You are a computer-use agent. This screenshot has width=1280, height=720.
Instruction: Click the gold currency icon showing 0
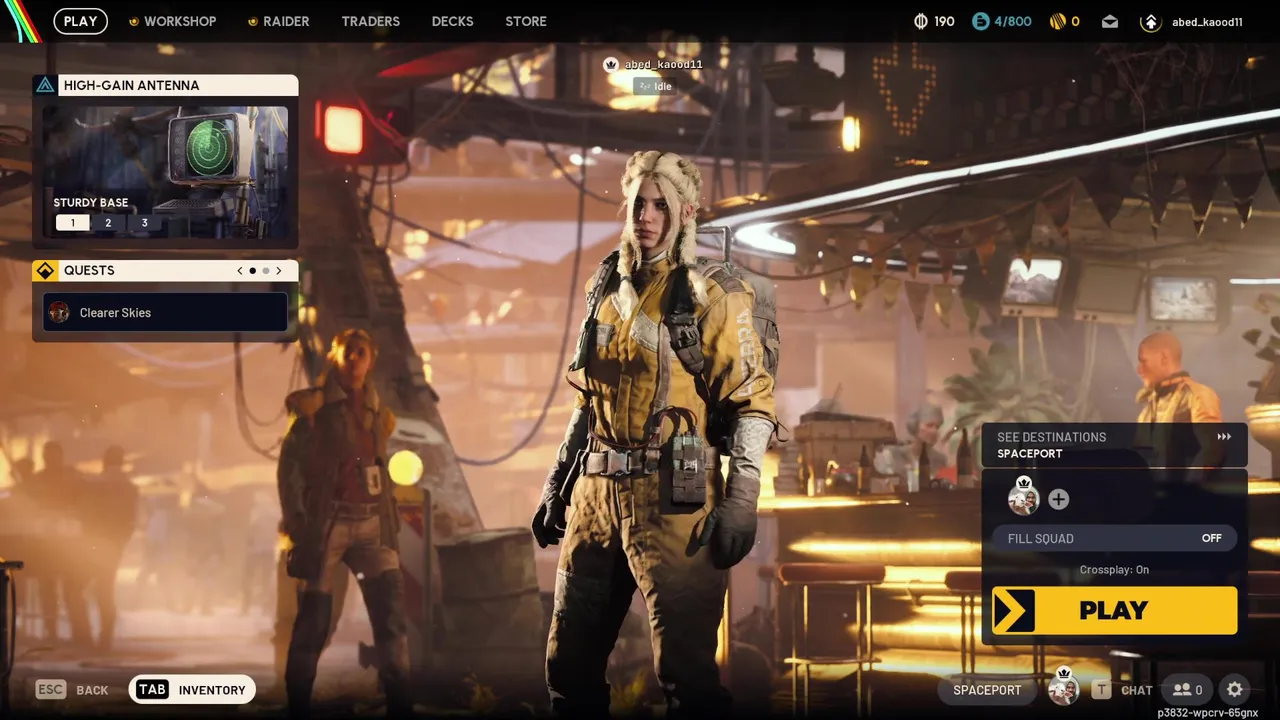tap(1057, 21)
